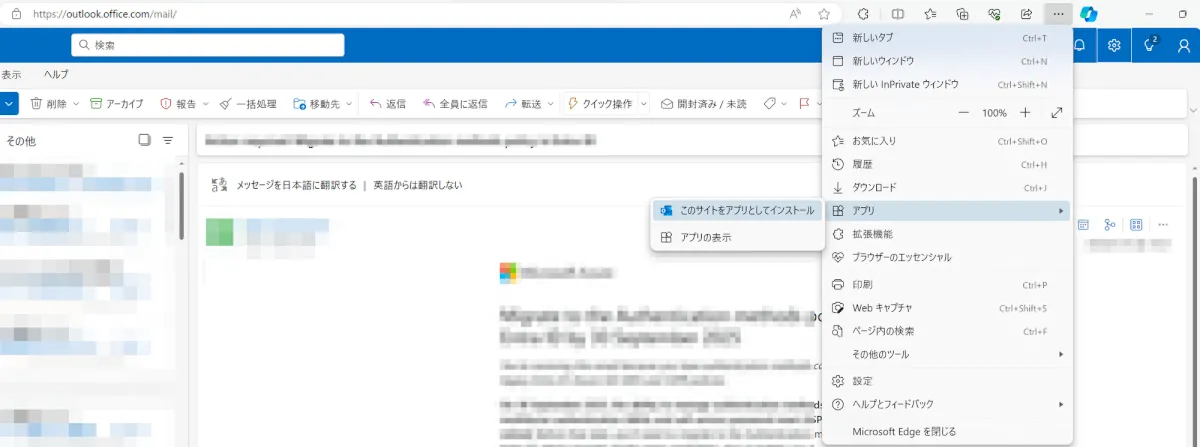Open the more actions ellipsis in message header

click(x=1163, y=225)
